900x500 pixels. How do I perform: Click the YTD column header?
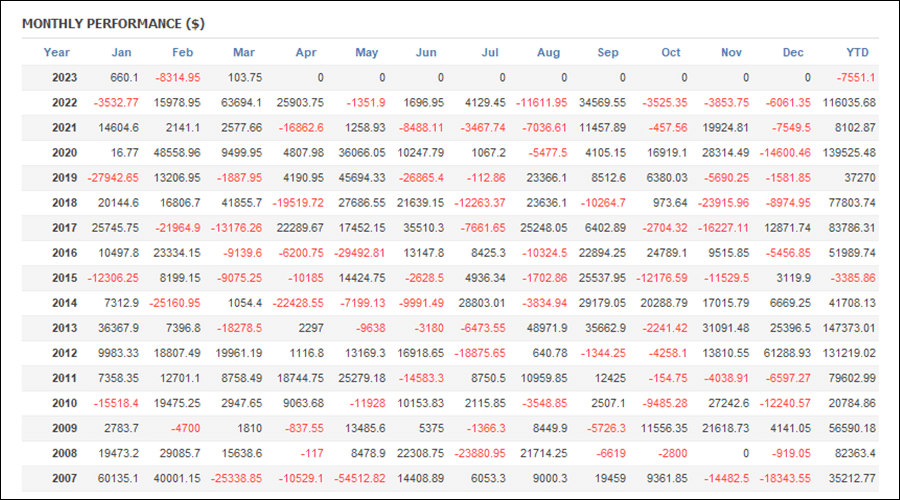coord(858,52)
